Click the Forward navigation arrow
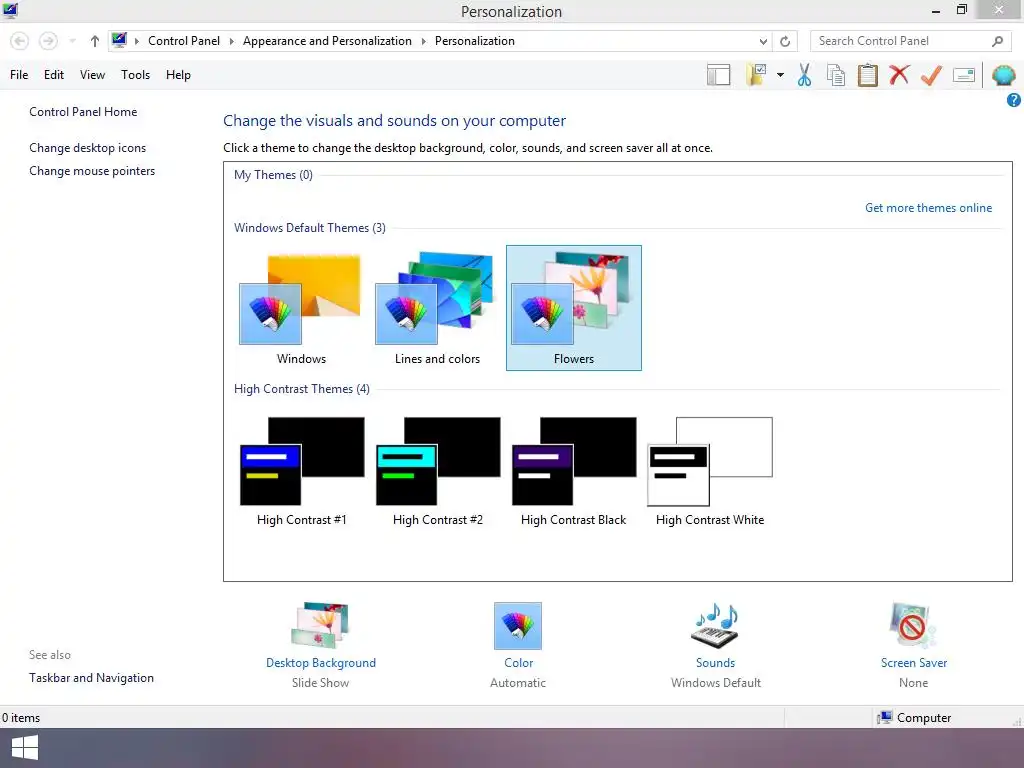 tap(48, 41)
